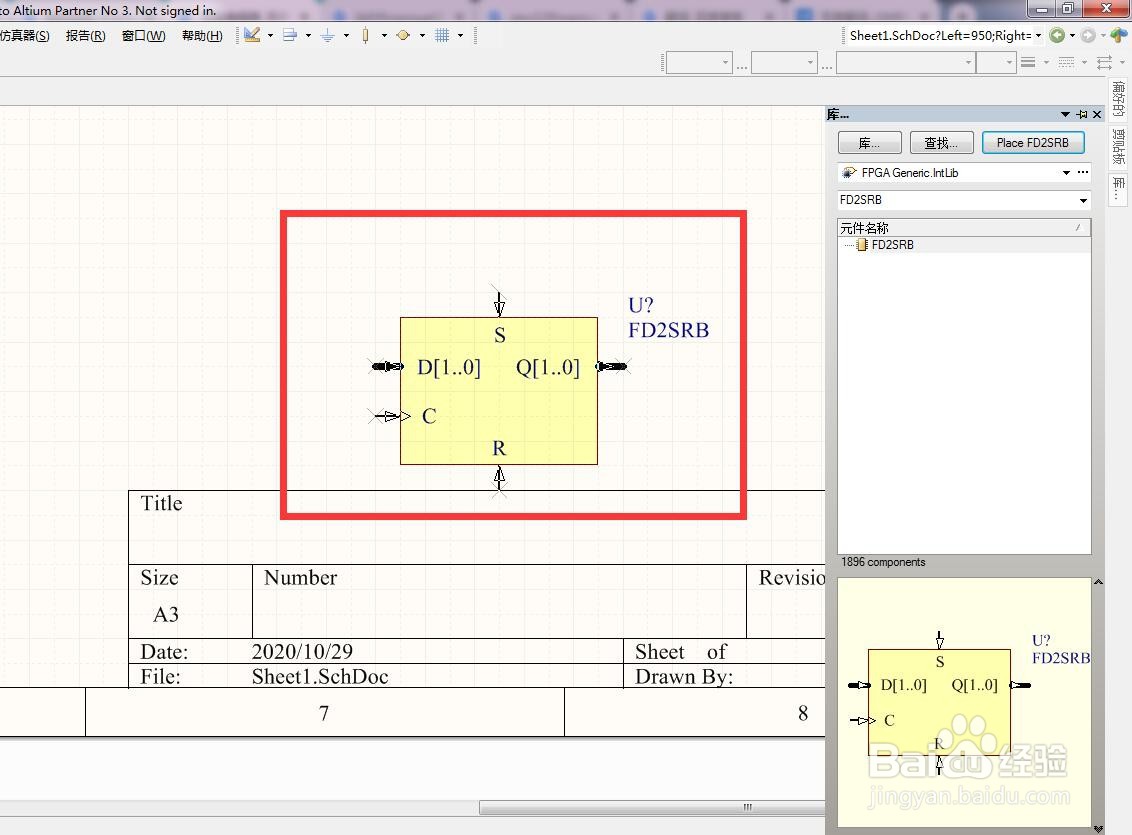Expand the simulation sources dropdown arrow
This screenshot has height=835, width=1132.
[422, 35]
